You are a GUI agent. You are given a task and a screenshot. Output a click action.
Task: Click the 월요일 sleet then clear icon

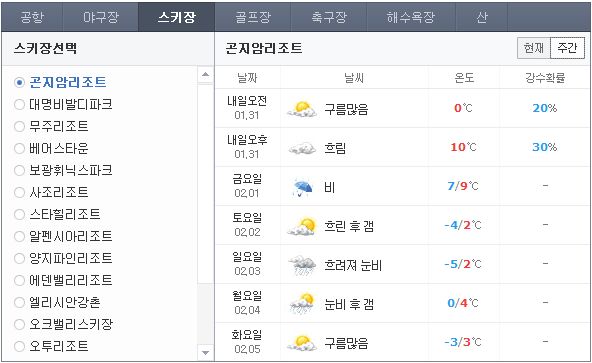point(302,304)
